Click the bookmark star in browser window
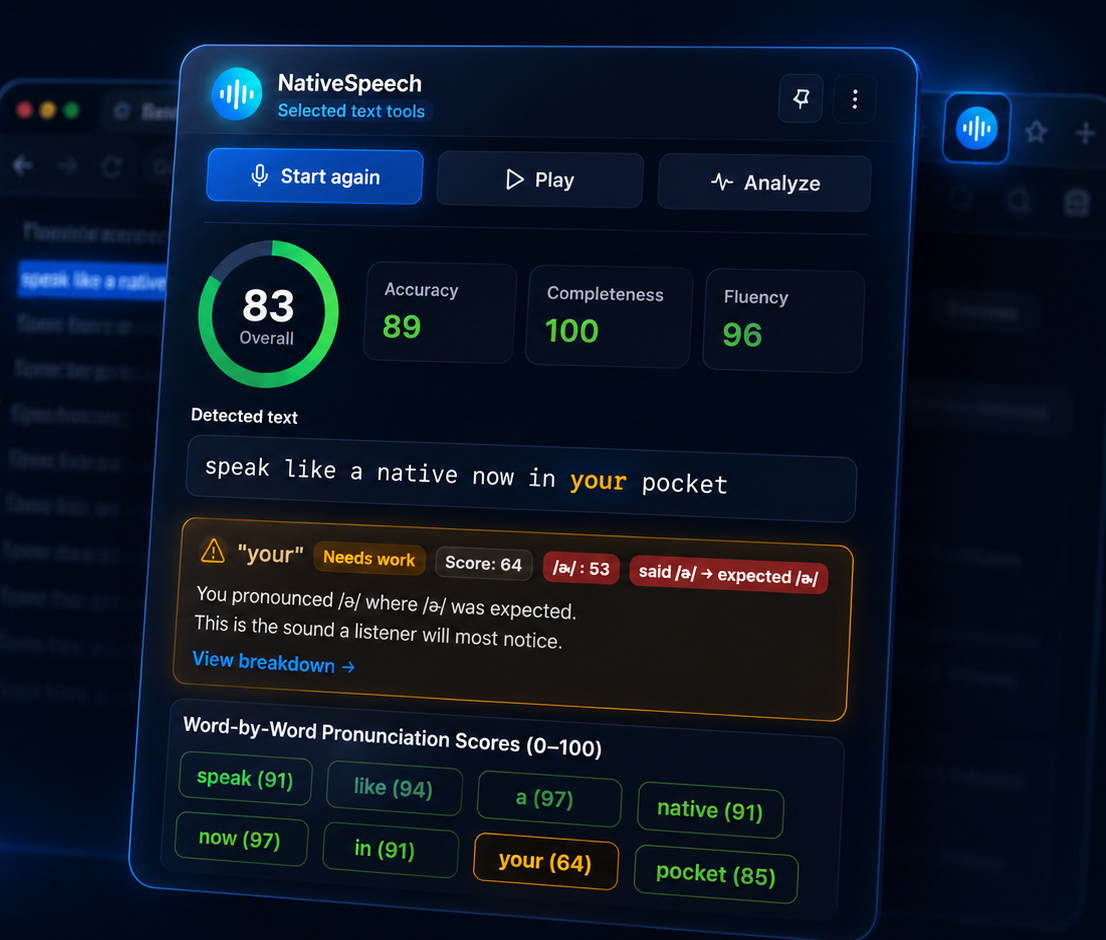 pos(1035,131)
